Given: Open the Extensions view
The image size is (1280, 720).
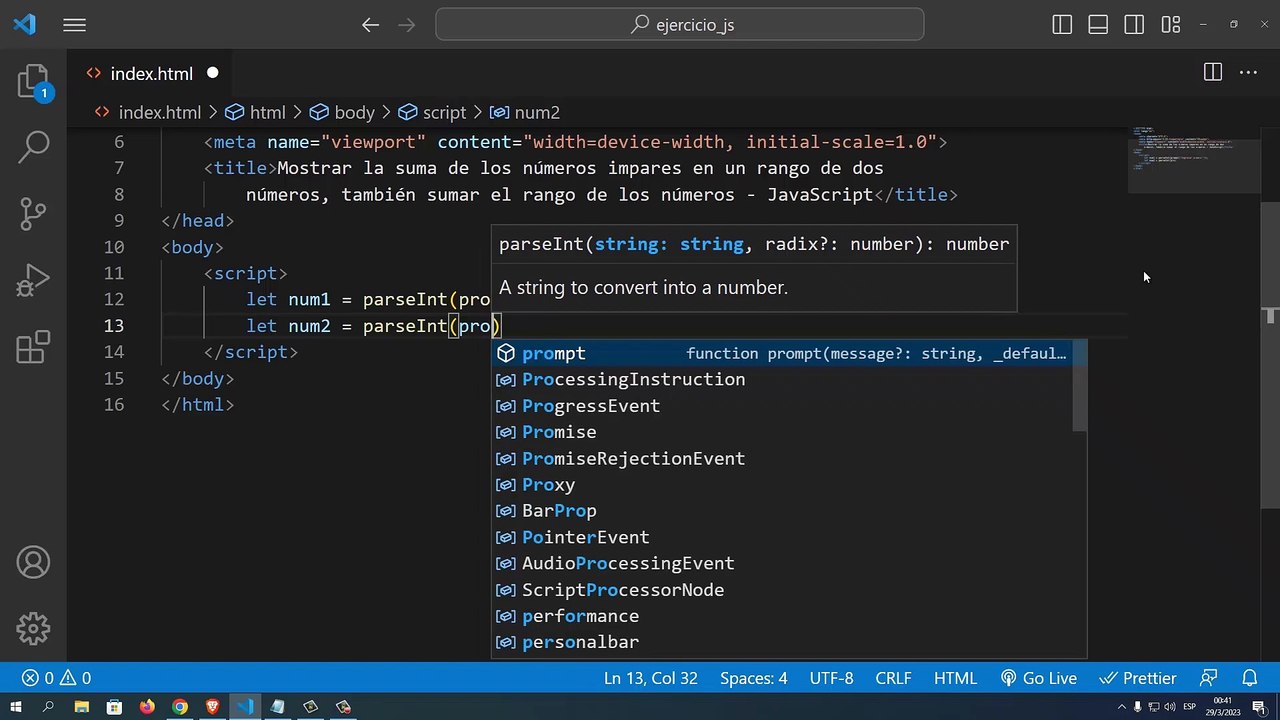Looking at the screenshot, I should [33, 347].
